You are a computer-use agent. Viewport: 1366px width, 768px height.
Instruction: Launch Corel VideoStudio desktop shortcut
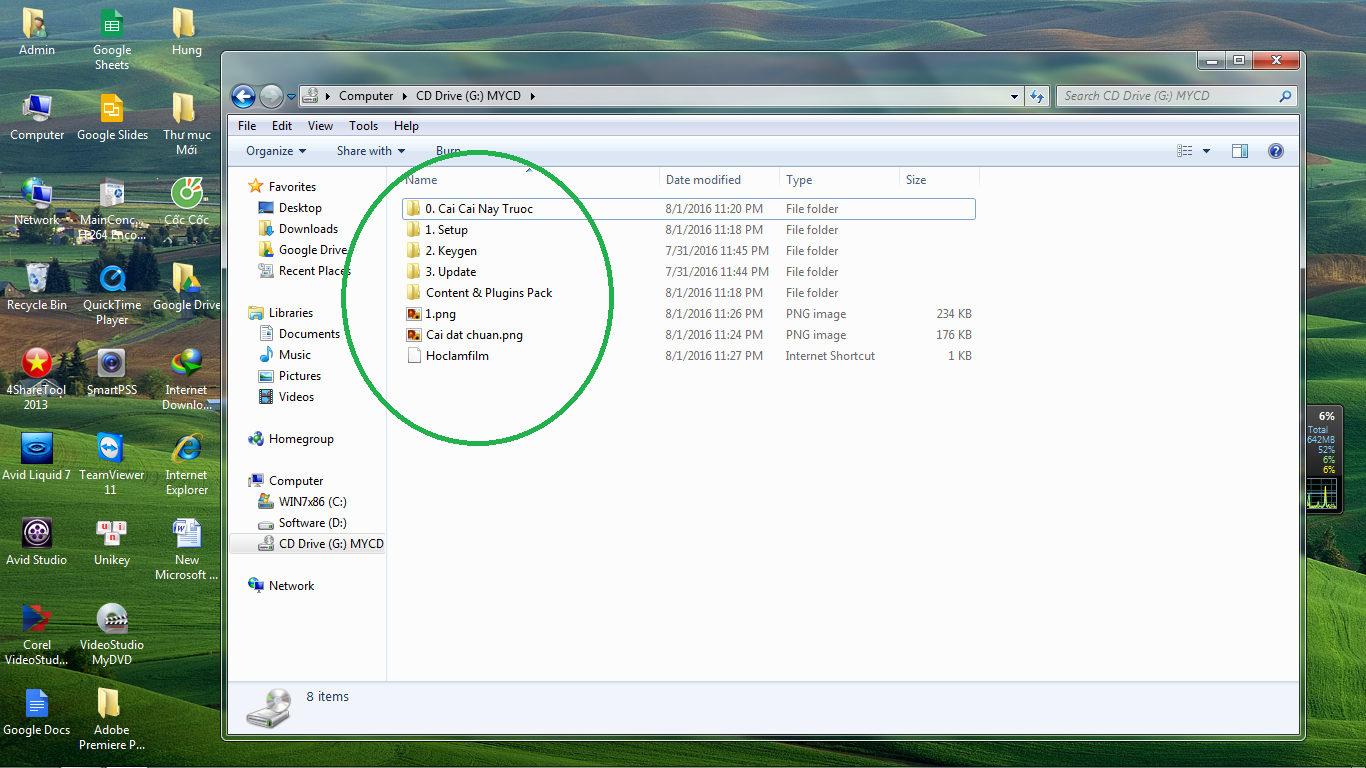tap(37, 634)
